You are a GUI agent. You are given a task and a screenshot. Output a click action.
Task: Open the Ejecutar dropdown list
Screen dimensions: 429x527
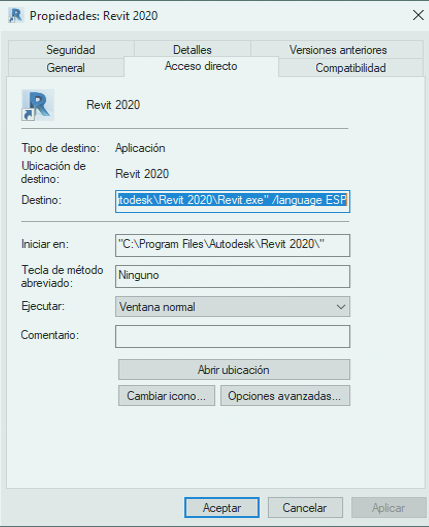point(232,307)
